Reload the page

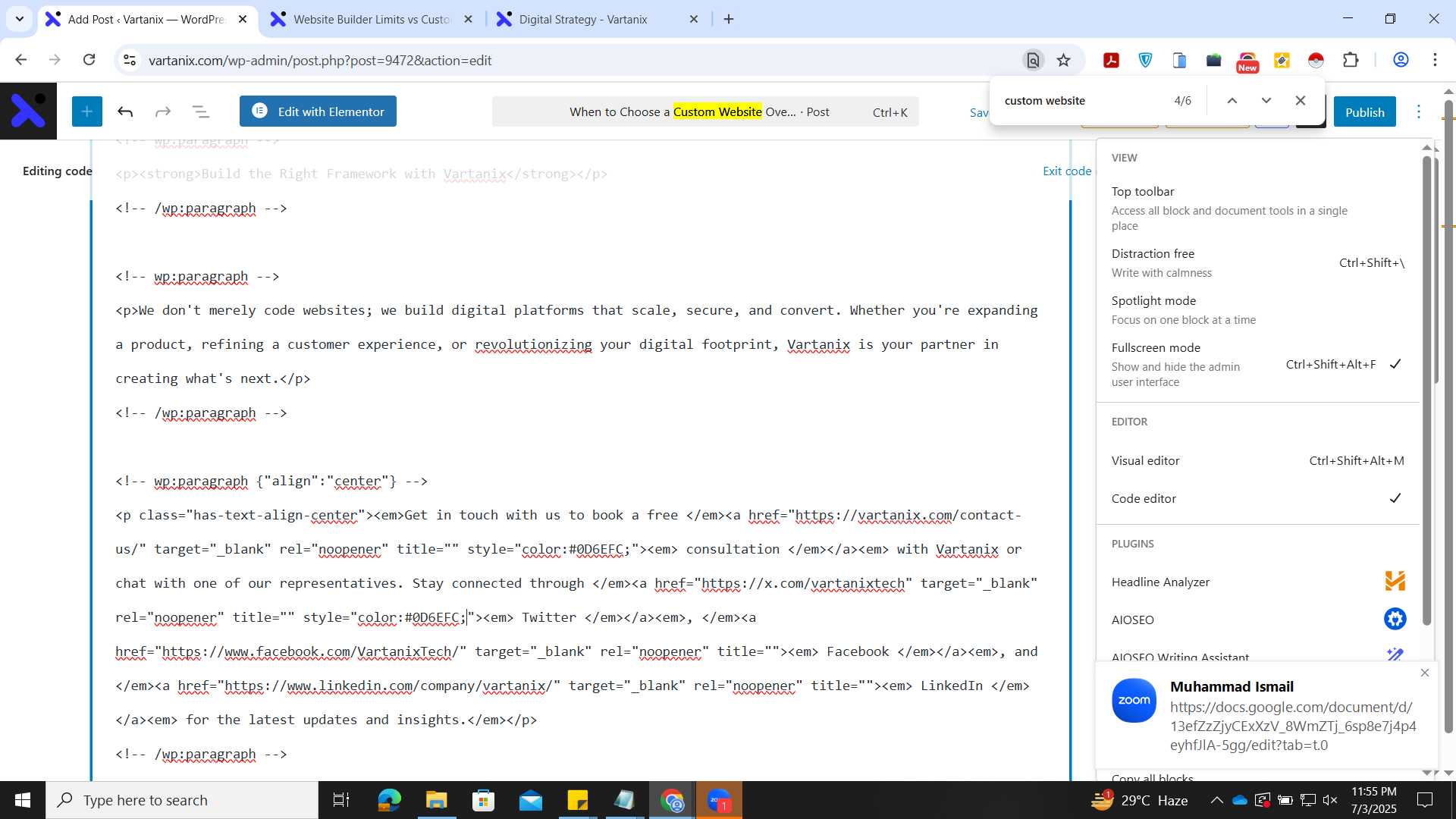click(x=89, y=60)
